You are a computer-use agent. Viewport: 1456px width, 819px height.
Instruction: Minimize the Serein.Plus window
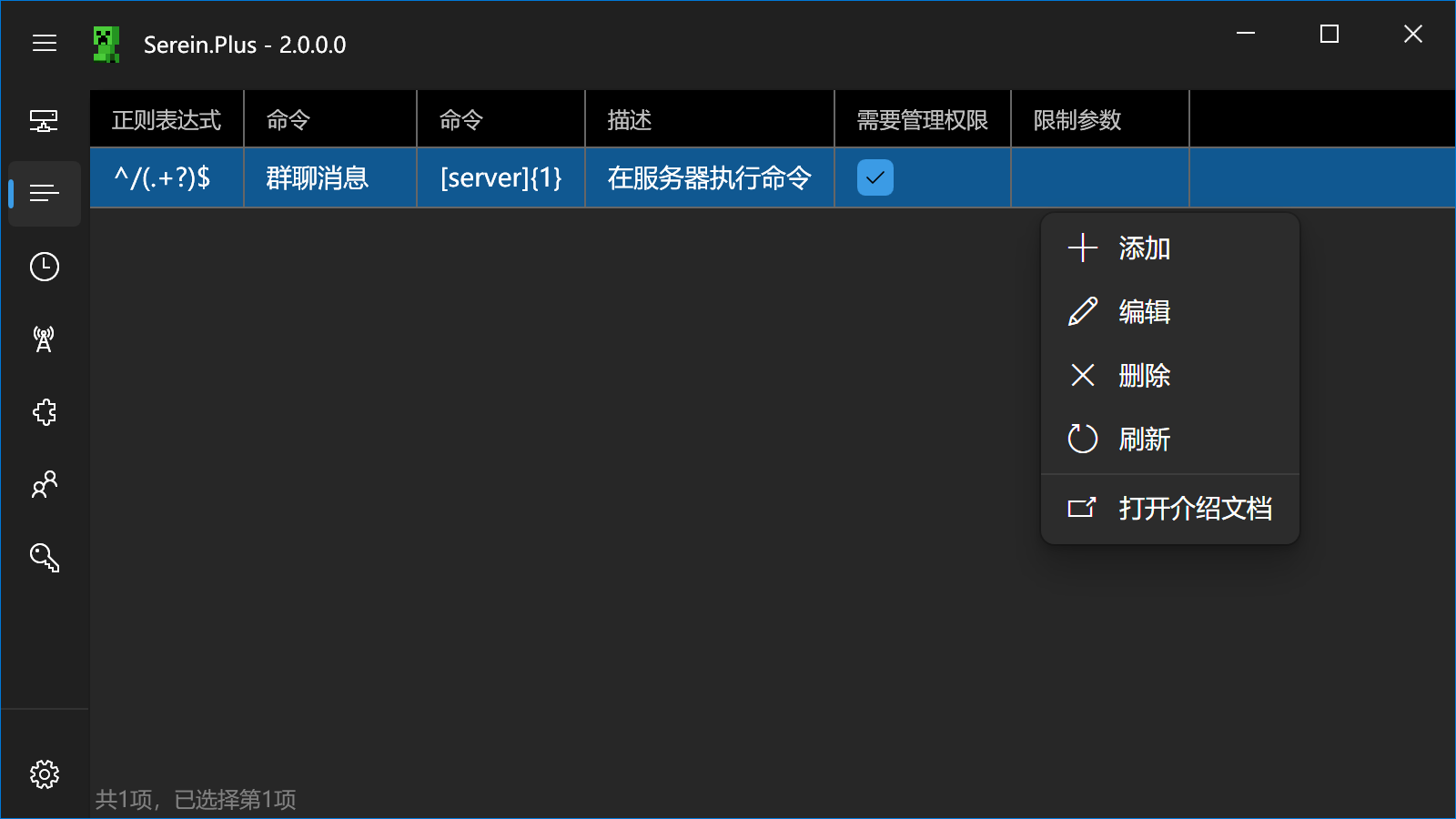[x=1246, y=34]
